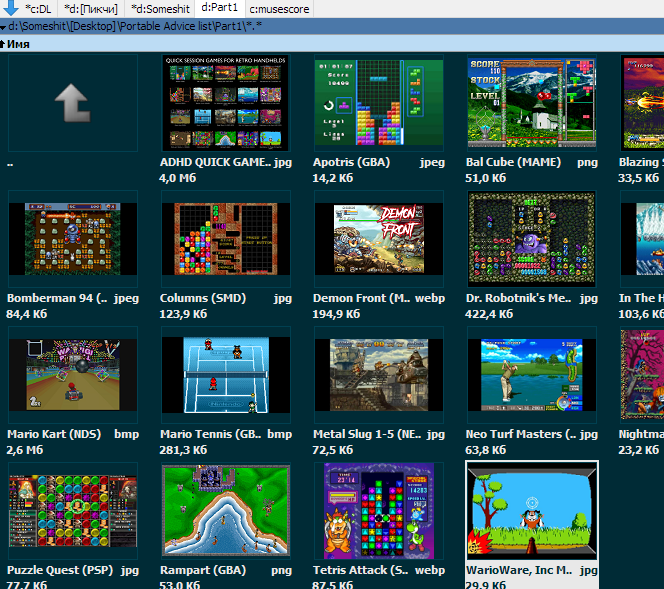The width and height of the screenshot is (664, 589).
Task: Click the '123,9 Кб' file size
Action: (x=183, y=314)
